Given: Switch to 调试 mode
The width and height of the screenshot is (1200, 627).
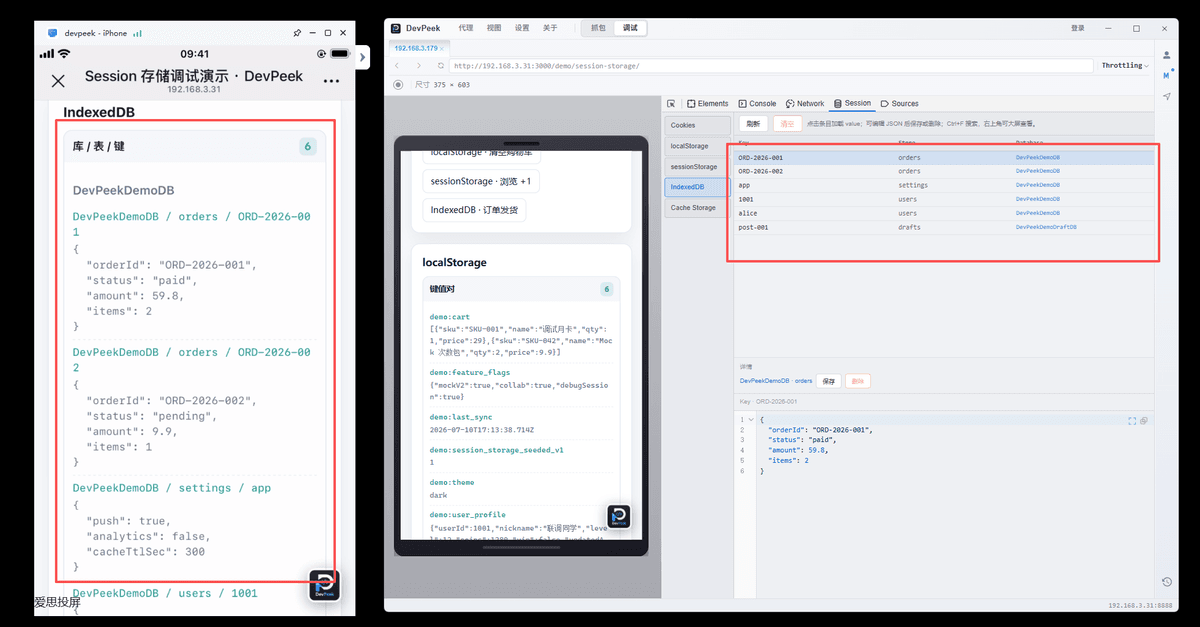Looking at the screenshot, I should (630, 28).
